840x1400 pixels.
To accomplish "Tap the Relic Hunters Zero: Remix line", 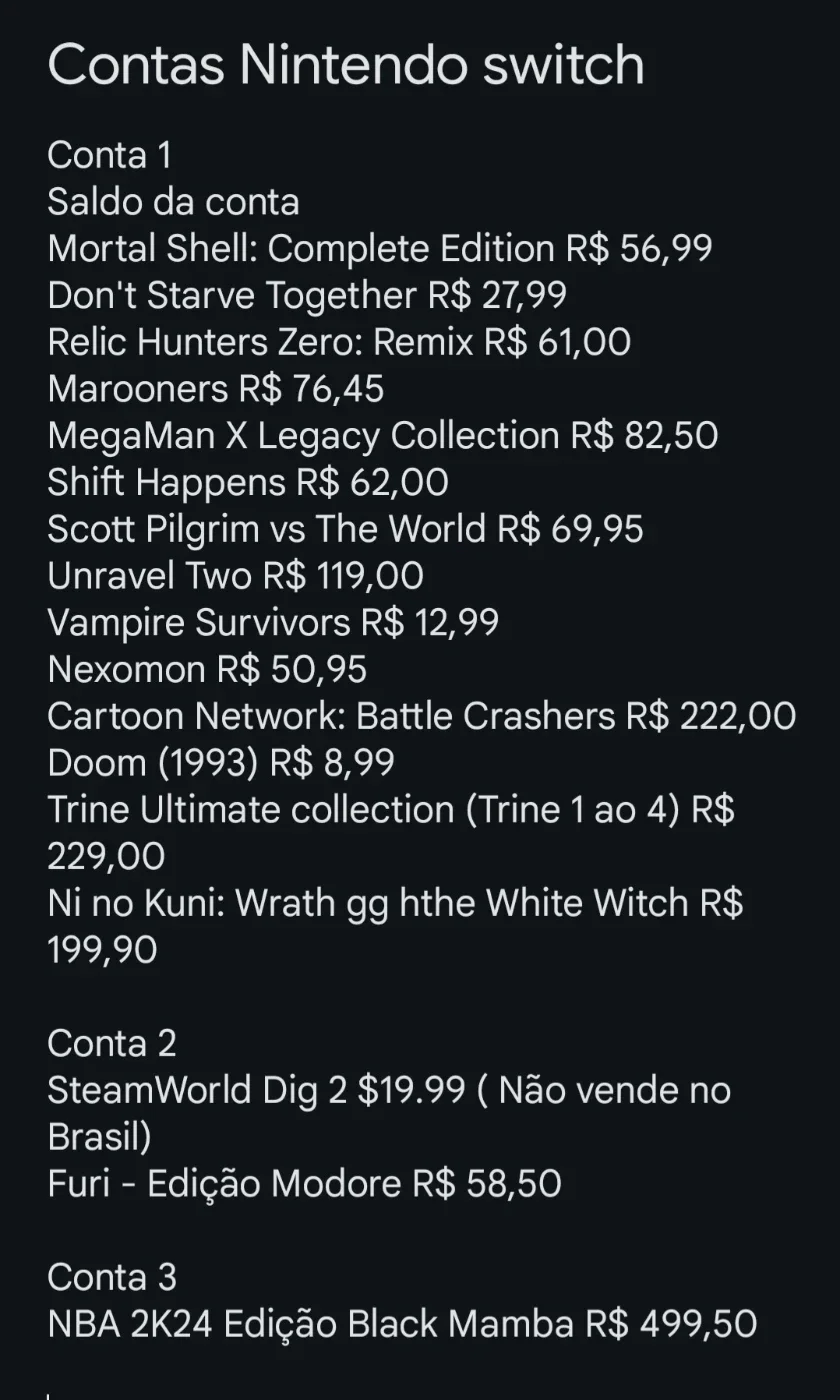I will [x=339, y=342].
